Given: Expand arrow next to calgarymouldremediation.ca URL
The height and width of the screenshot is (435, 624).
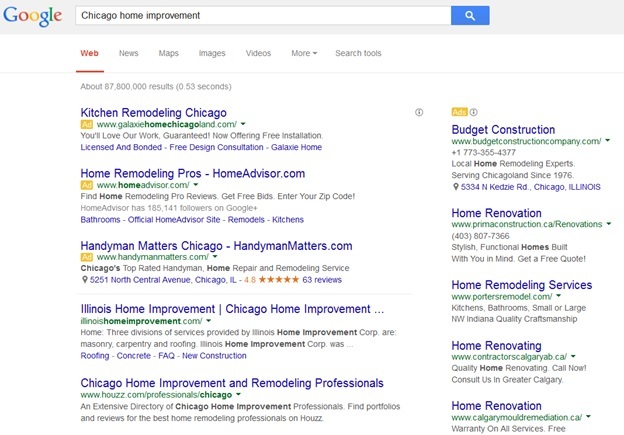Looking at the screenshot, I should pos(588,417).
